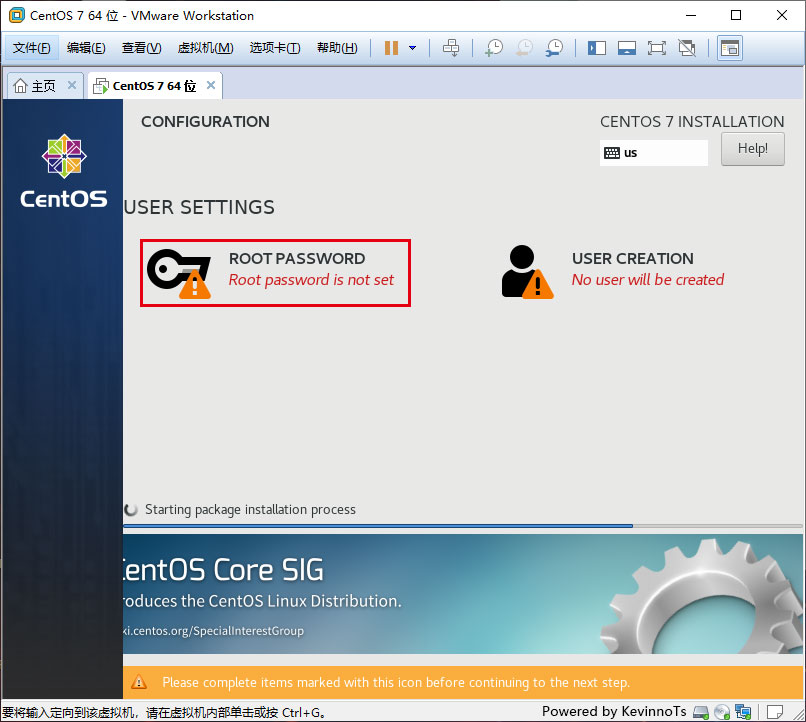Viewport: 806px width, 722px height.
Task: Close the VMware Workstation window
Action: (782, 15)
